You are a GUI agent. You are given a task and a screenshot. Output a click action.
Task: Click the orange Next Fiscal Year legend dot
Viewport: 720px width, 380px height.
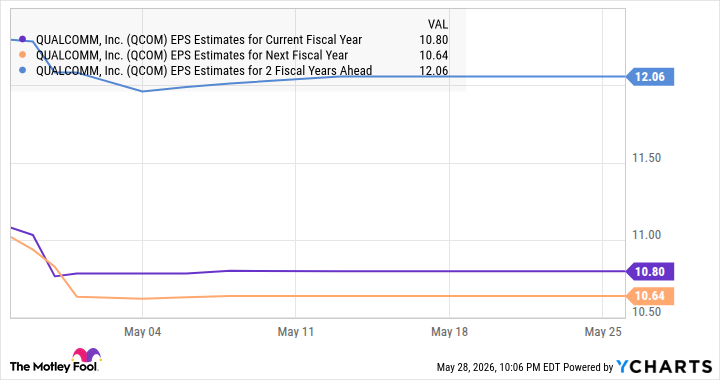tap(22, 55)
